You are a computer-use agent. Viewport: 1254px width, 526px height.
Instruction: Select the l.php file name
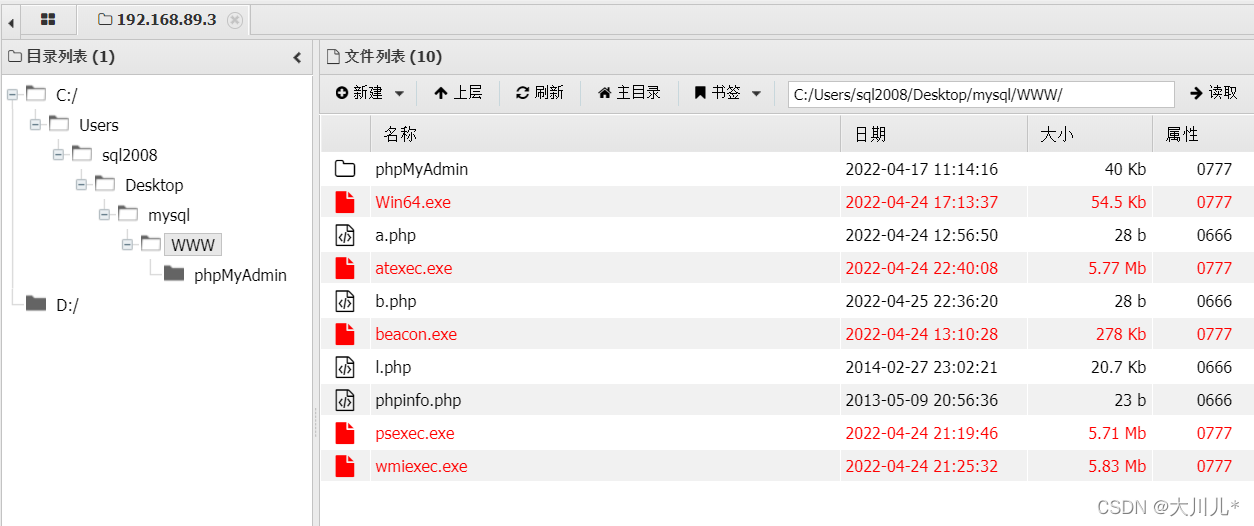[x=393, y=367]
